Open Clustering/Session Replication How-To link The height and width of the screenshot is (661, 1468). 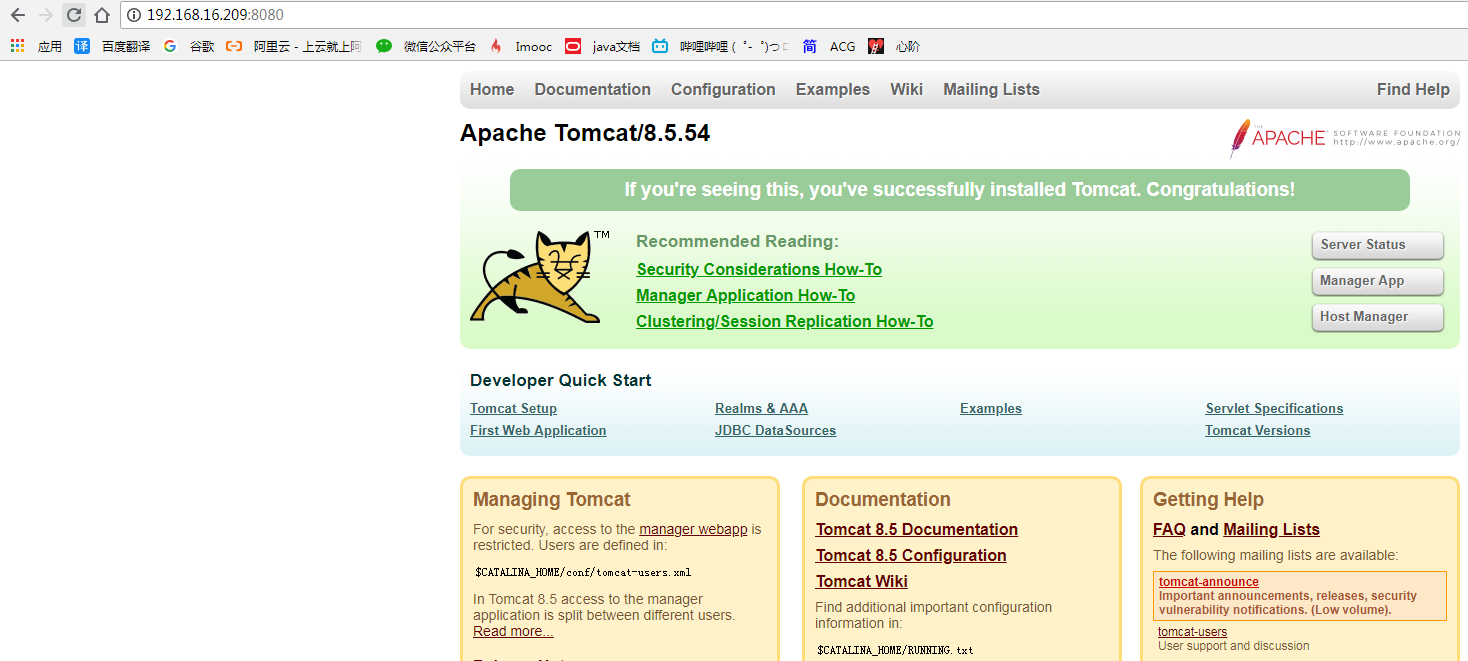click(785, 321)
